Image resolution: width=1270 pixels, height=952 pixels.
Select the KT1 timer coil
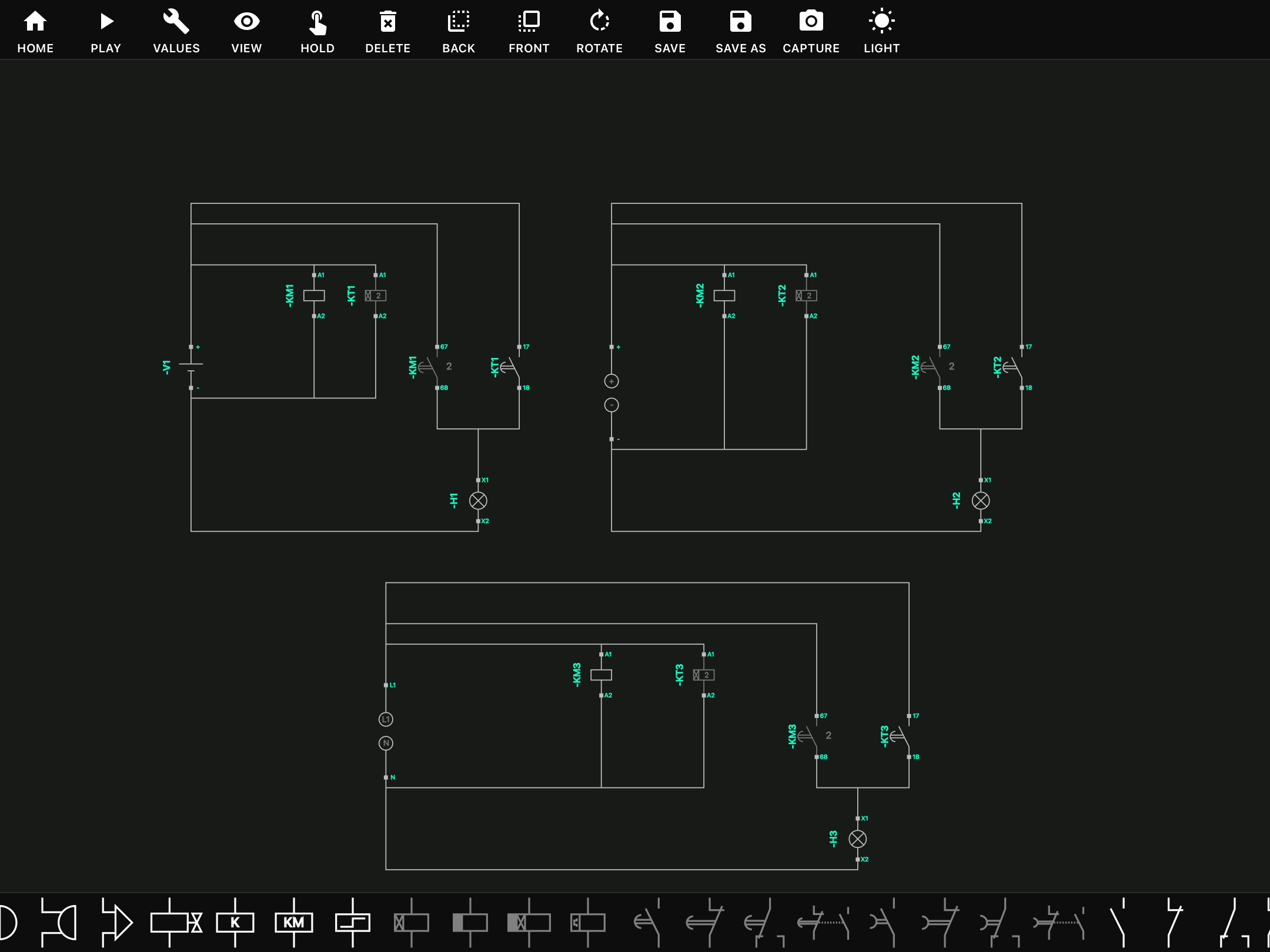tap(376, 296)
